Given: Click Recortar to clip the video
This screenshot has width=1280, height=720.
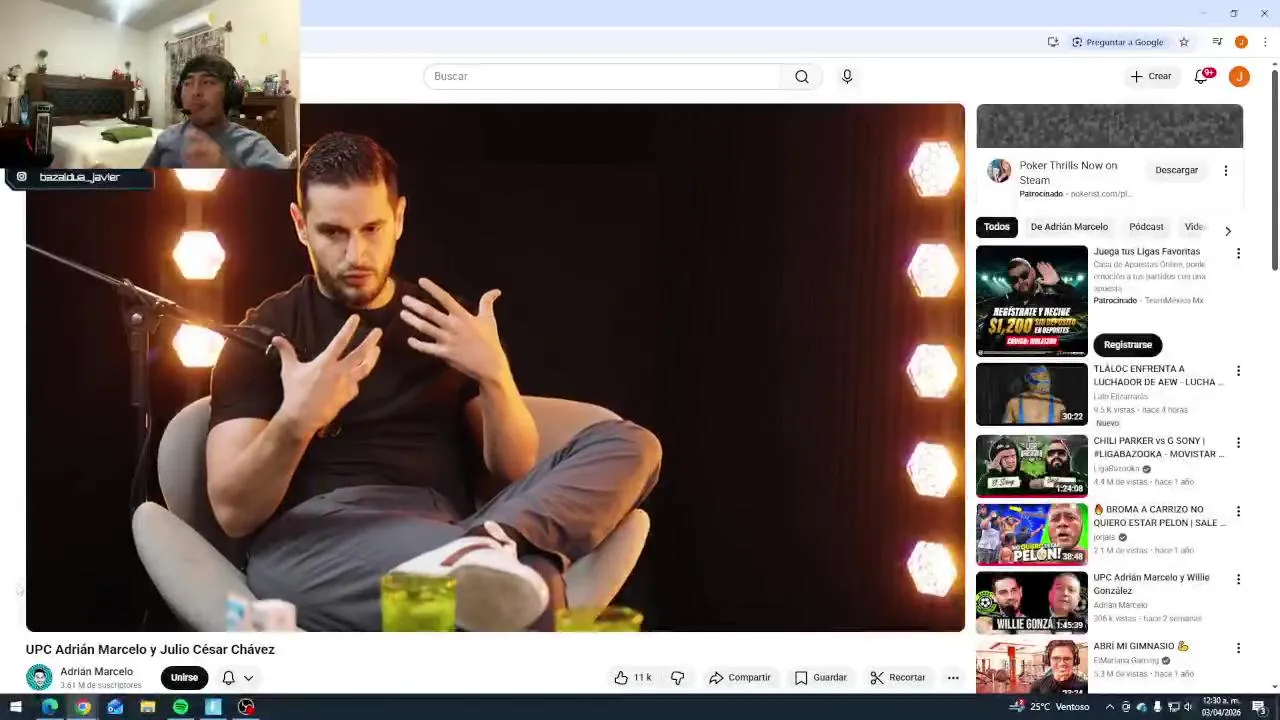Looking at the screenshot, I should 898,678.
